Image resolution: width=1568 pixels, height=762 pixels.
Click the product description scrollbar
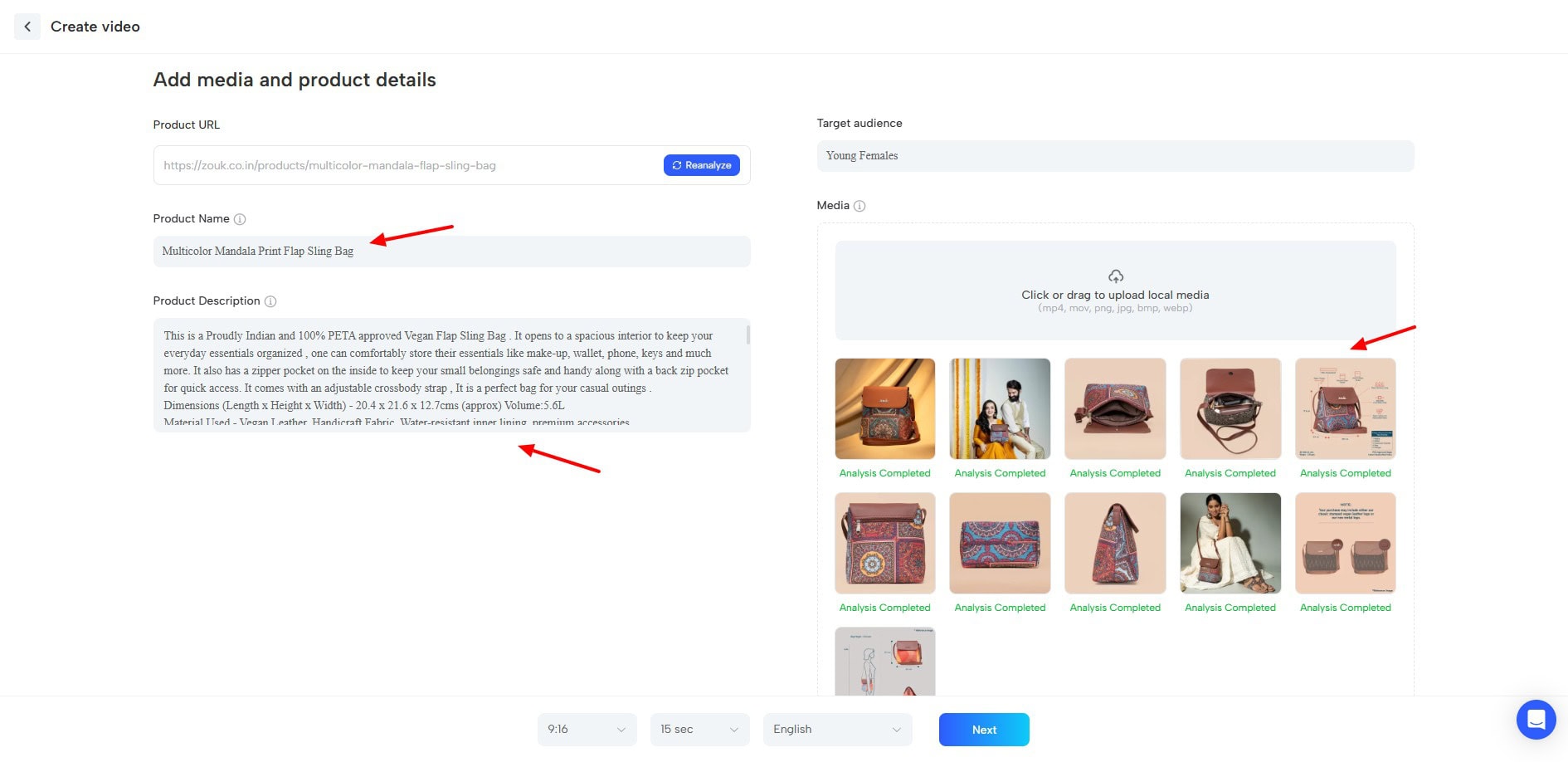(747, 335)
